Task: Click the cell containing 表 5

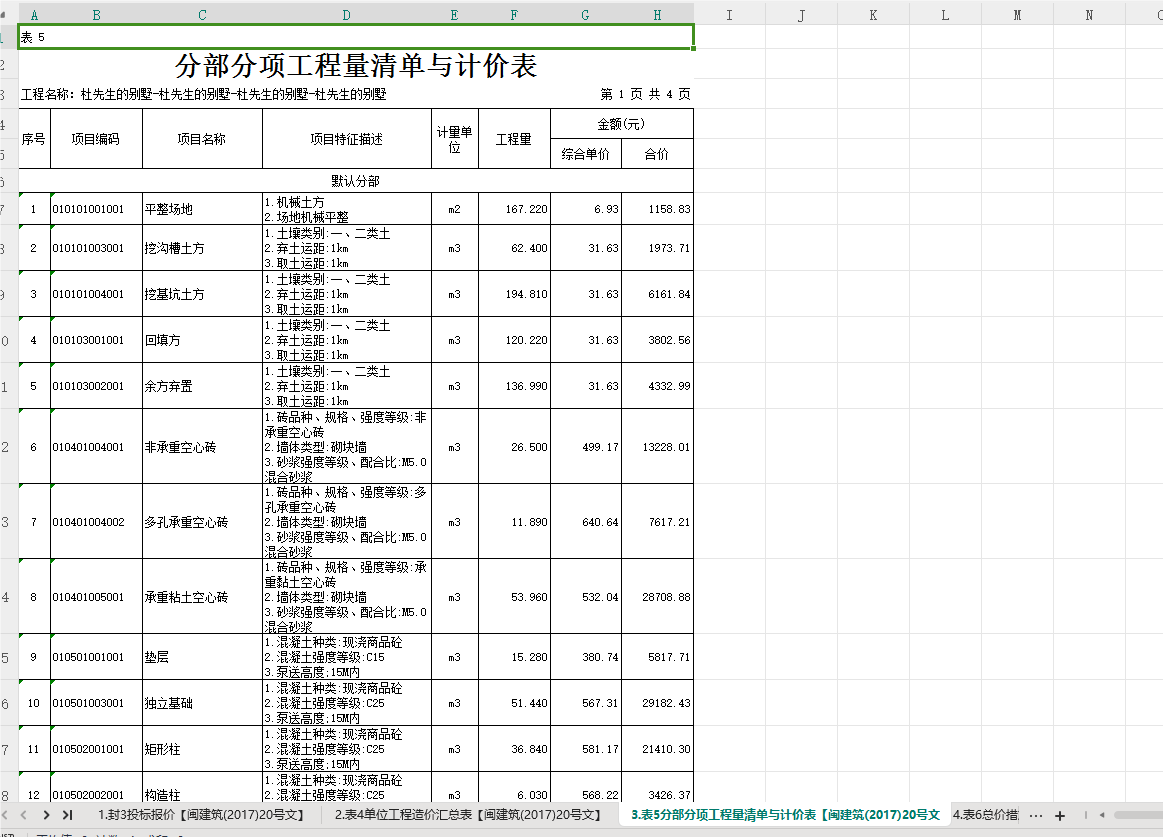Action: tap(356, 37)
